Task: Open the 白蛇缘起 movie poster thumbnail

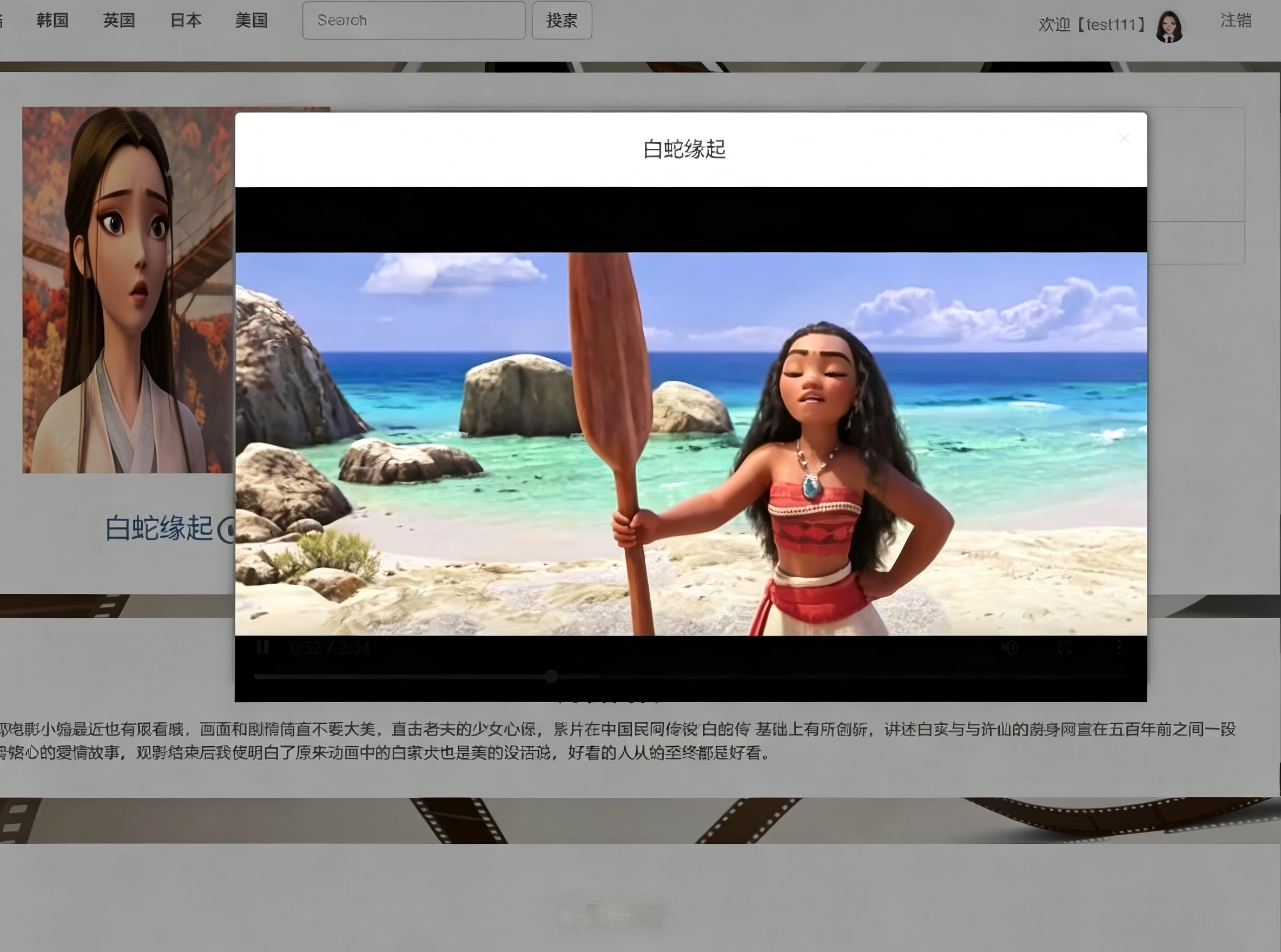Action: [x=128, y=290]
